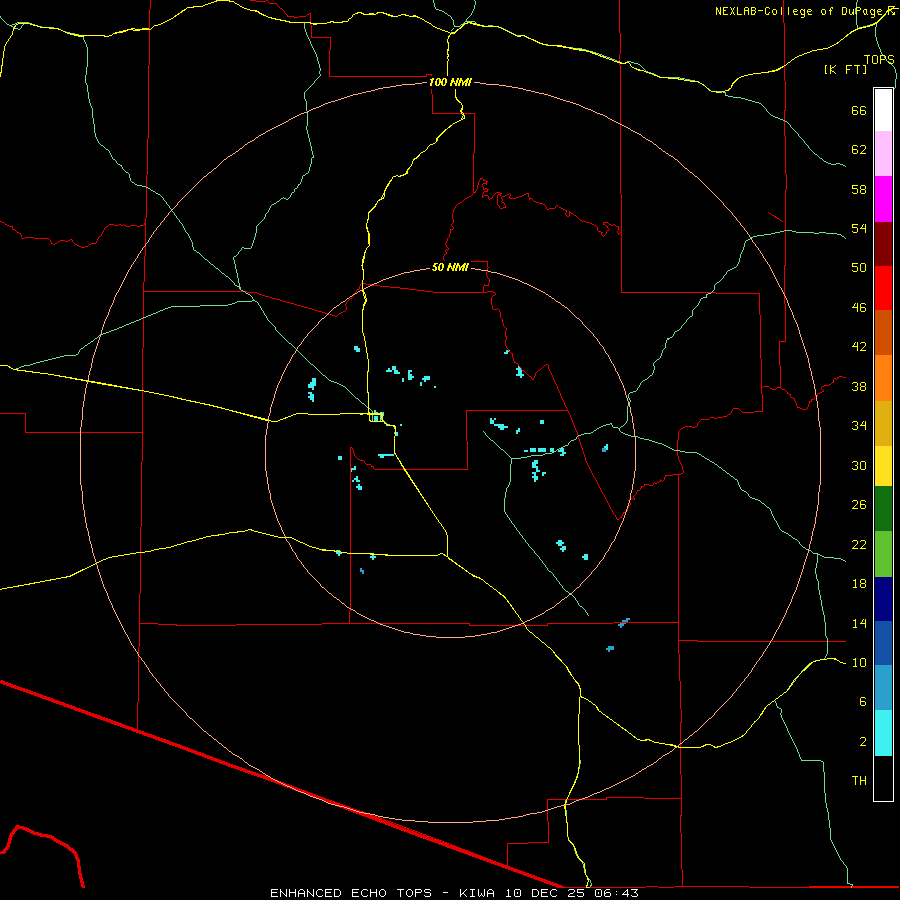The width and height of the screenshot is (900, 900).
Task: Click the light pink legend swatch
Action: click(883, 154)
